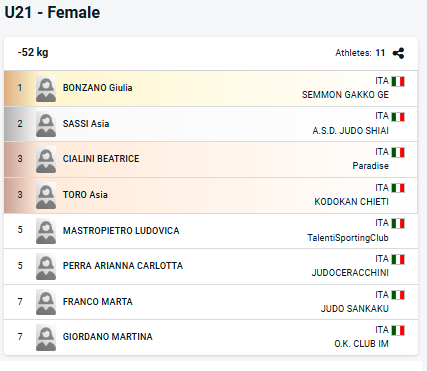
Task: Click the Italian flag beside SEMMON GAKKO GE
Action: [398, 81]
